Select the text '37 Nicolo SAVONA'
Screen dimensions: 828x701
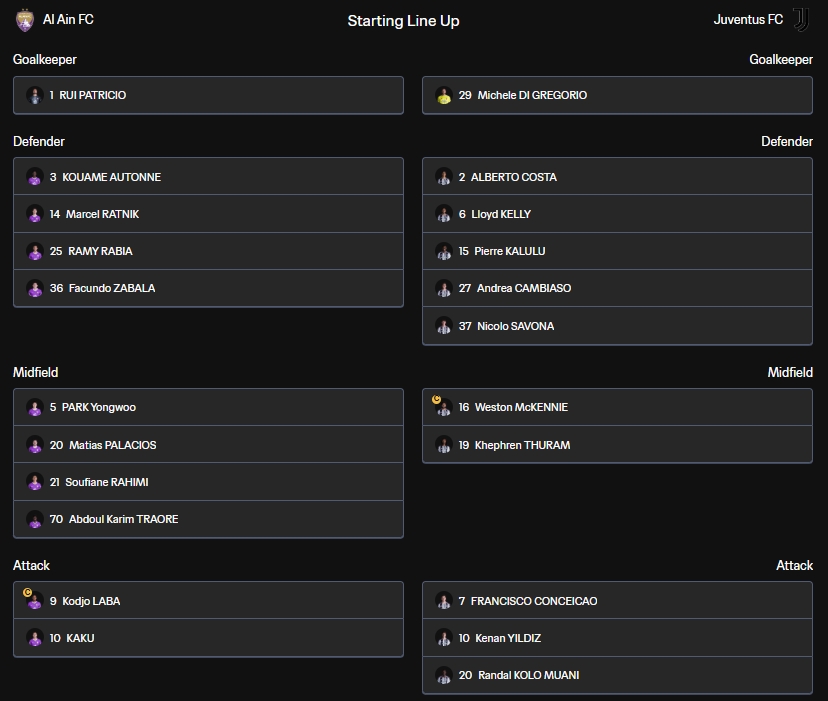(x=506, y=326)
